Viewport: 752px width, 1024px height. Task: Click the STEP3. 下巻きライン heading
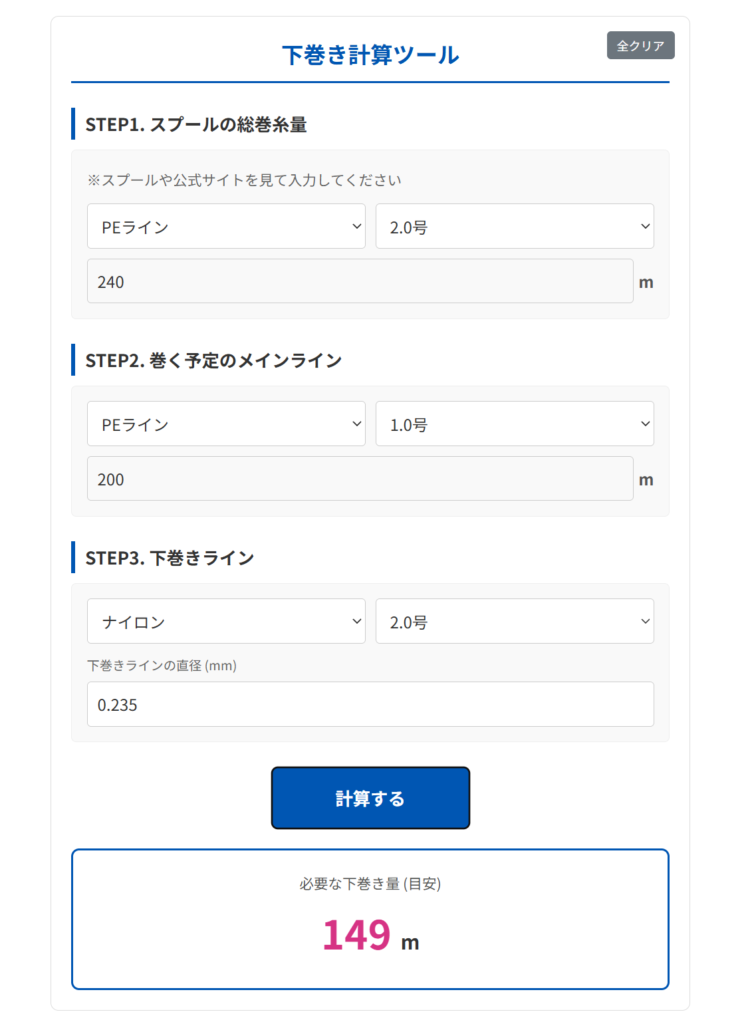(170, 558)
